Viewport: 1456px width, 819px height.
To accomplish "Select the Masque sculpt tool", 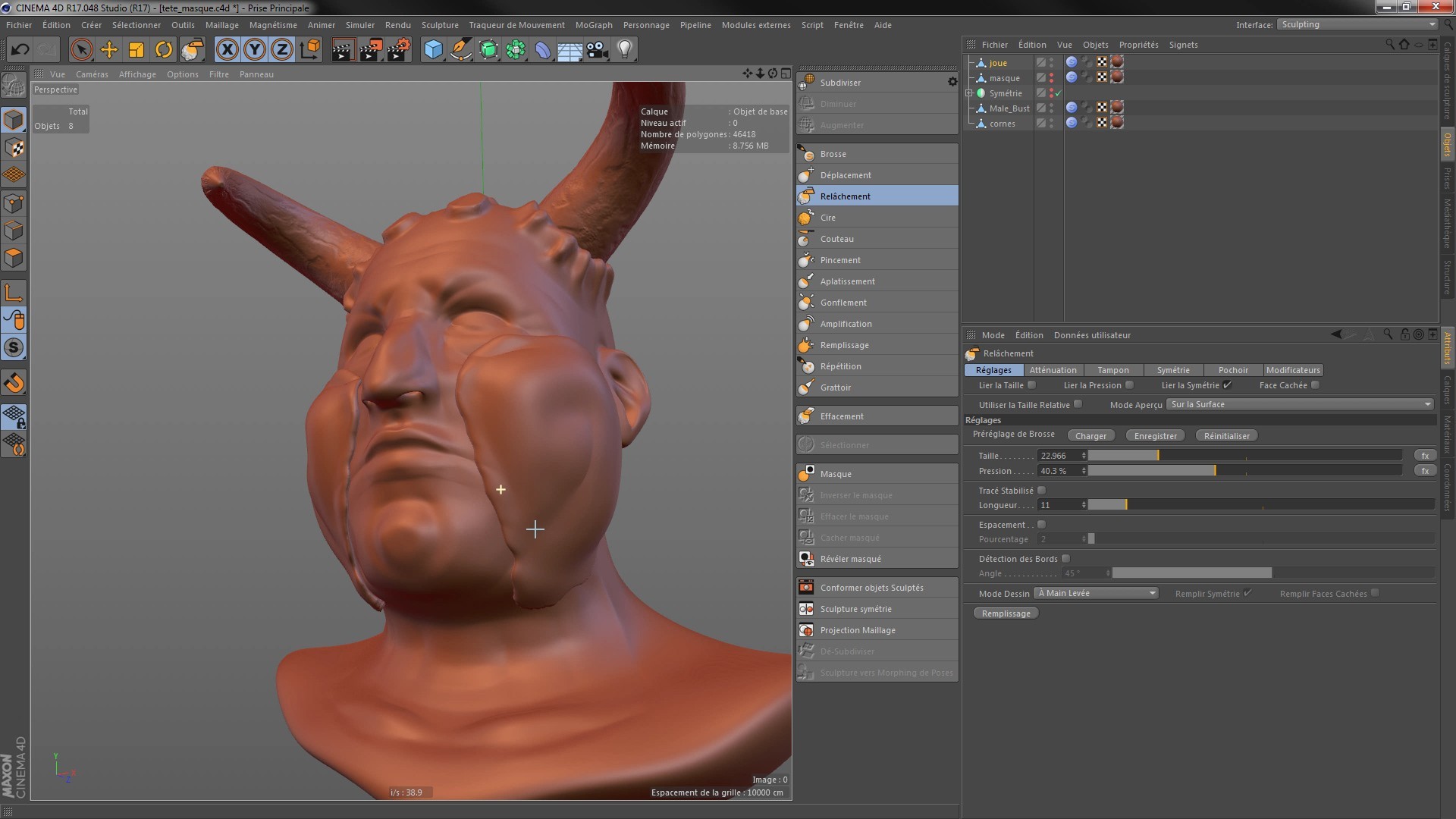I will 877,474.
